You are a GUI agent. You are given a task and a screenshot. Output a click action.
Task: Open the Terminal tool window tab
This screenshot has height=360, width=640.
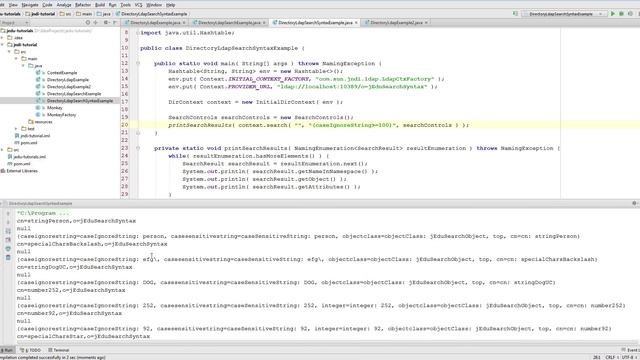(59, 350)
